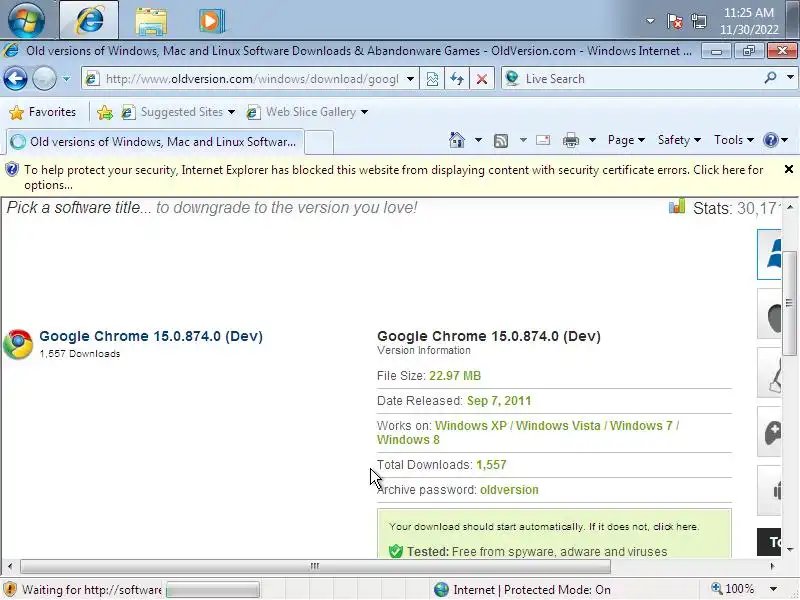Open the Action Center flag icon
The width and height of the screenshot is (800, 600).
tap(674, 21)
